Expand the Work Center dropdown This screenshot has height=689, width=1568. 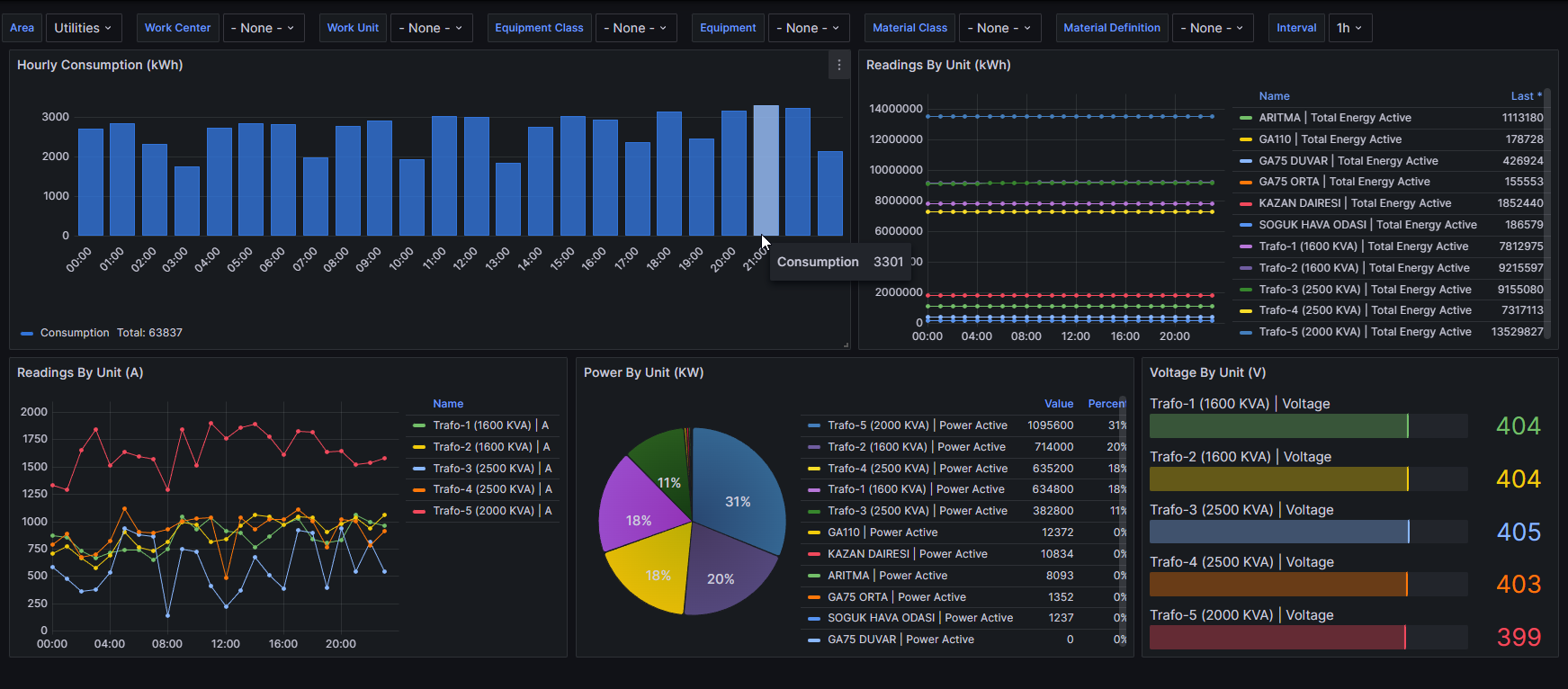[x=264, y=28]
